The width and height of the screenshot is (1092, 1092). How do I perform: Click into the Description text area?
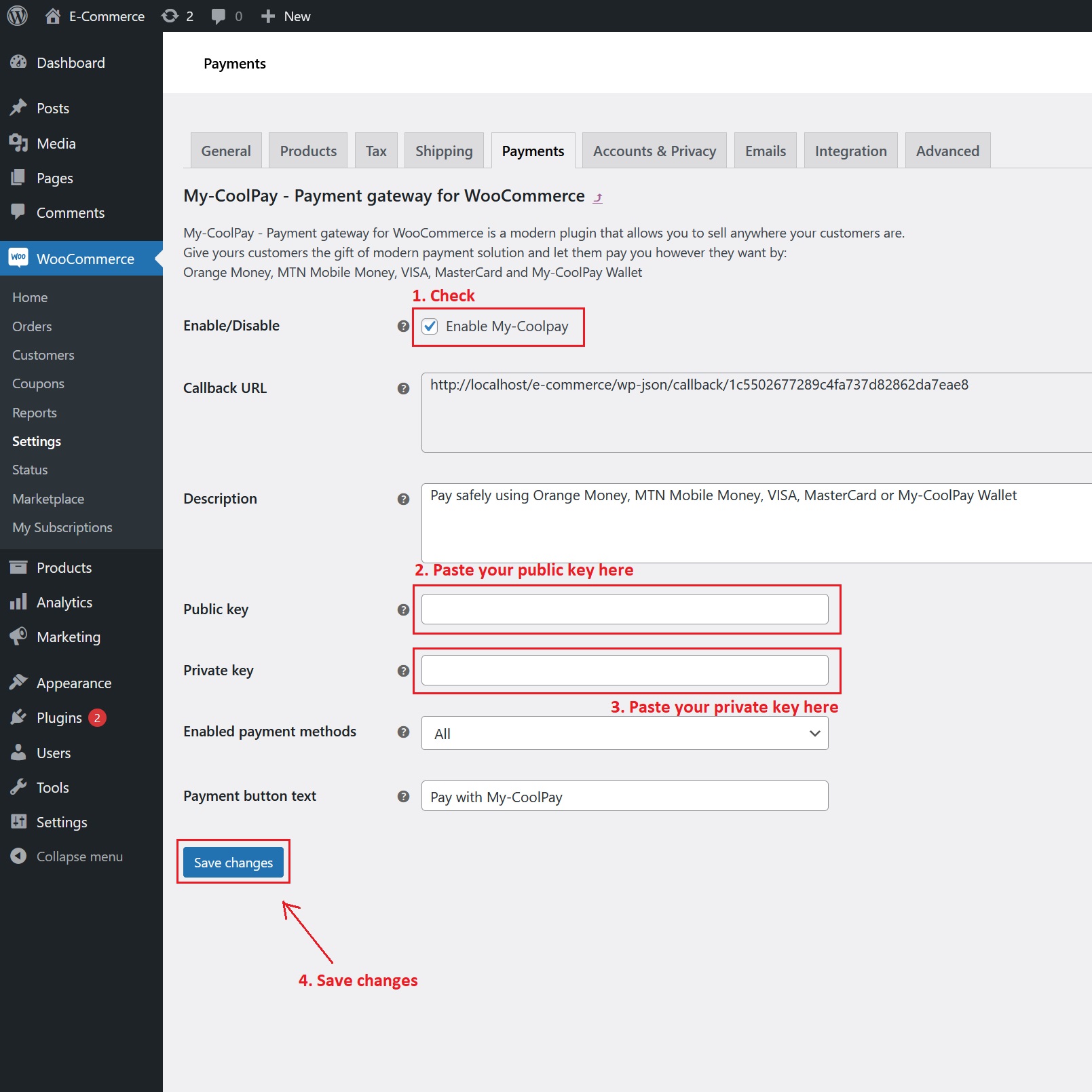756,523
